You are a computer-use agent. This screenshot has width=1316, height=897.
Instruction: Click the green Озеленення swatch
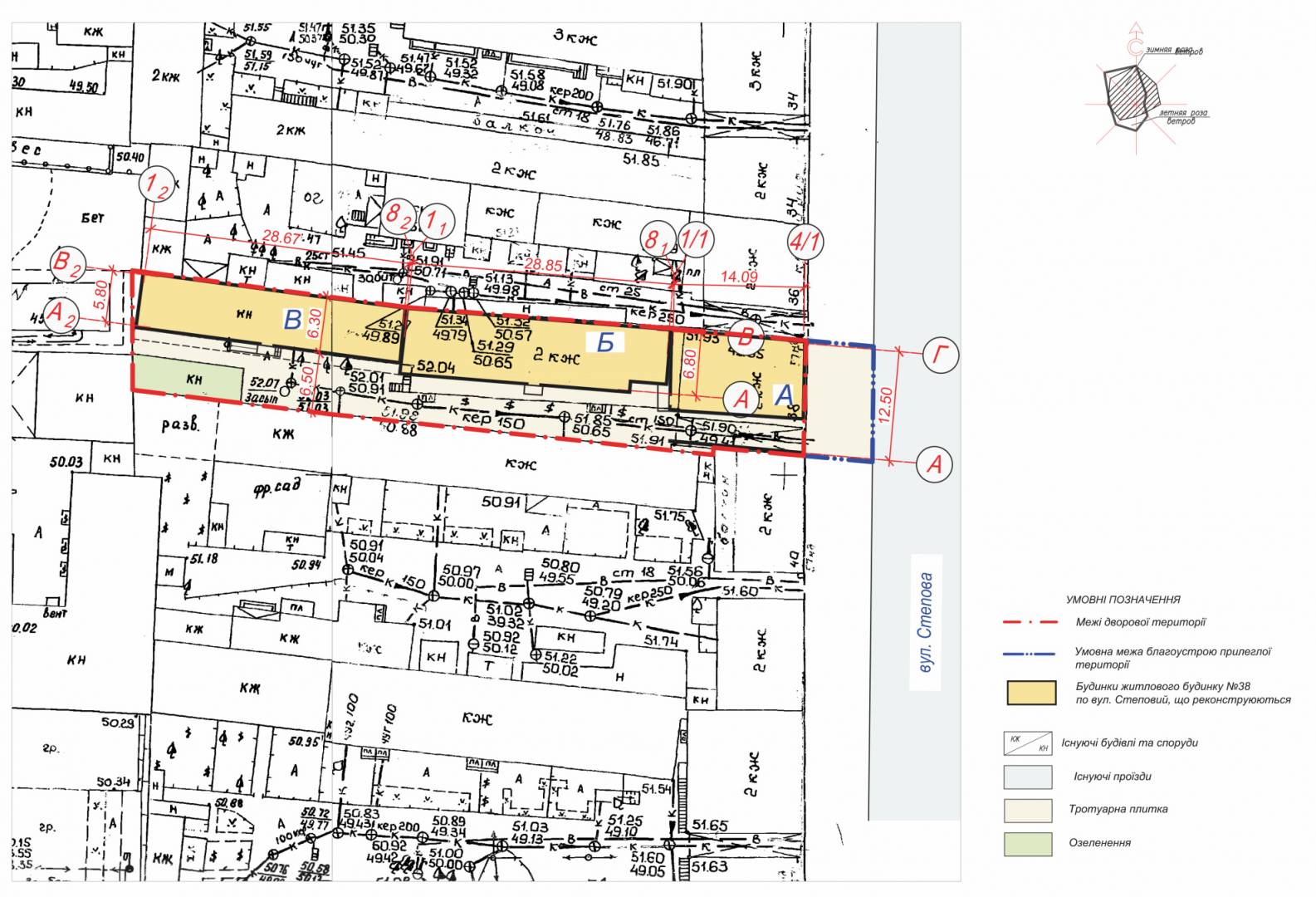[x=1028, y=844]
